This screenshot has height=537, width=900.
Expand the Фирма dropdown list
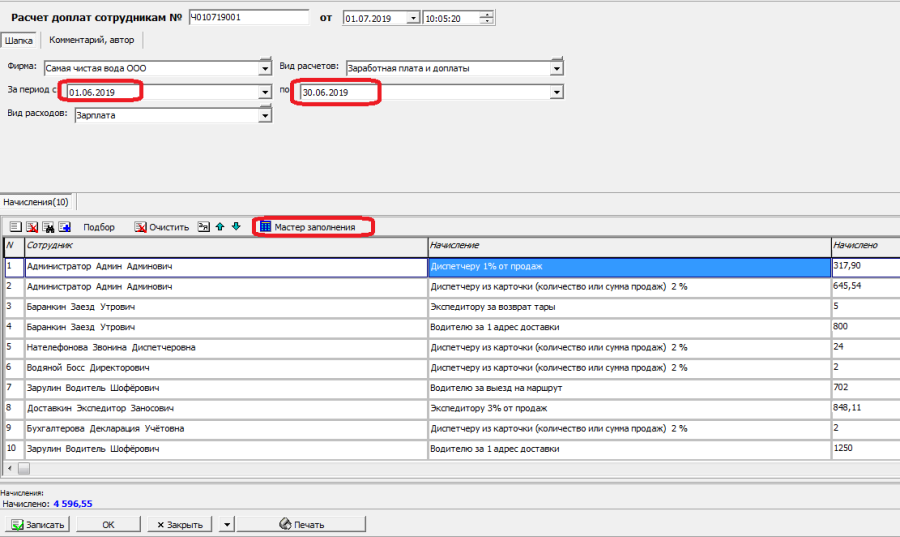tap(265, 69)
